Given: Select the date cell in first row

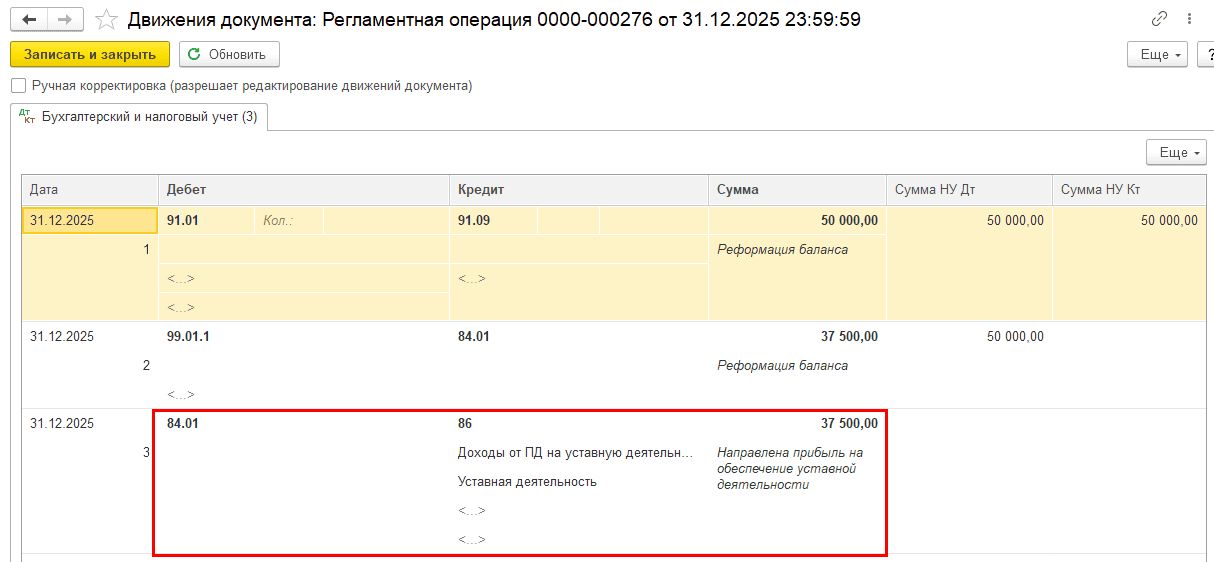Looking at the screenshot, I should click(90, 220).
